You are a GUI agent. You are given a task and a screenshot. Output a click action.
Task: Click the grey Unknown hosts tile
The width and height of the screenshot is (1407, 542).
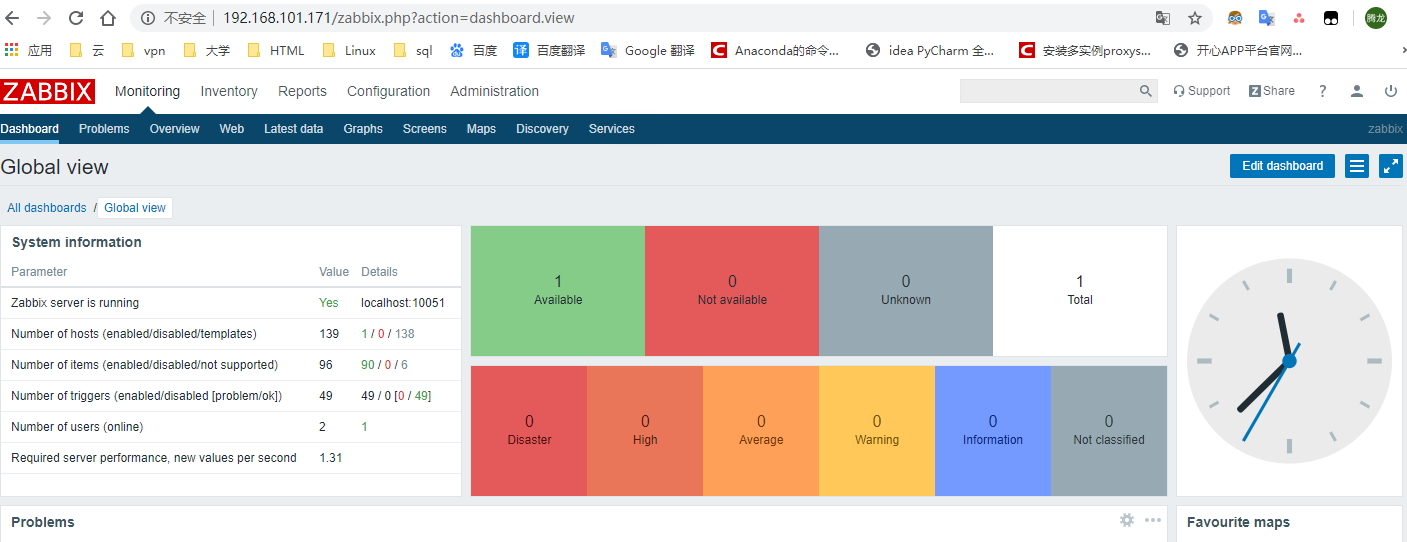click(906, 291)
